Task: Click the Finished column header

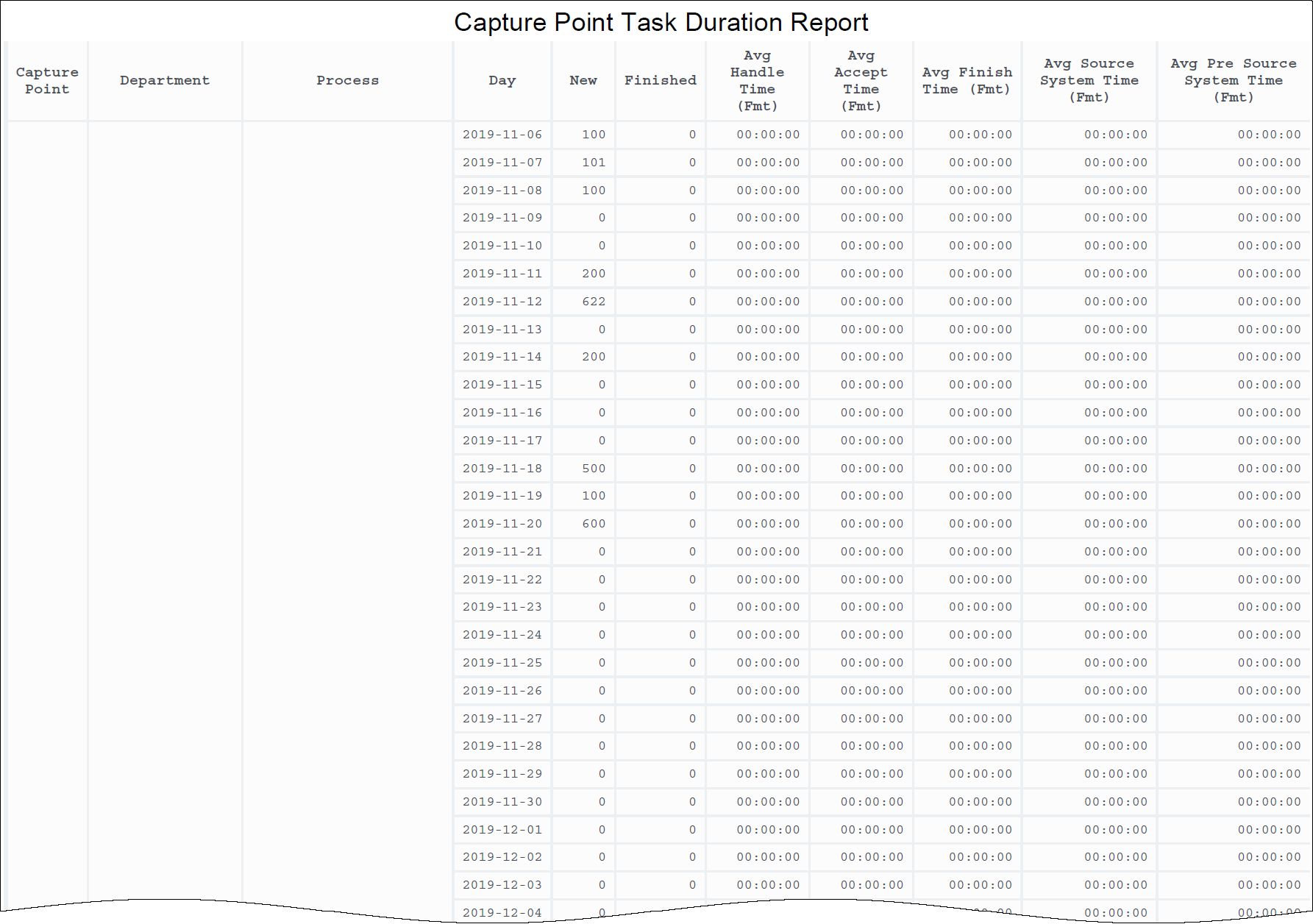Action: point(660,81)
